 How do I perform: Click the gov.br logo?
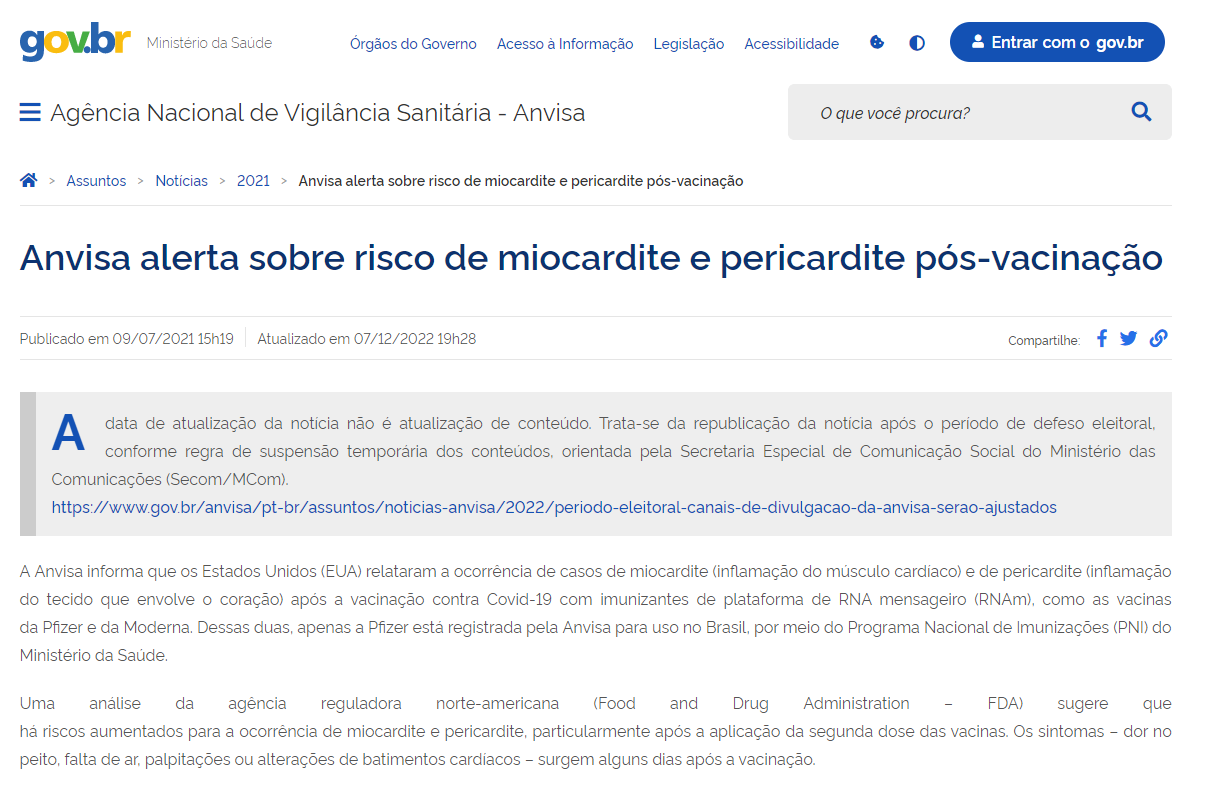[x=75, y=42]
